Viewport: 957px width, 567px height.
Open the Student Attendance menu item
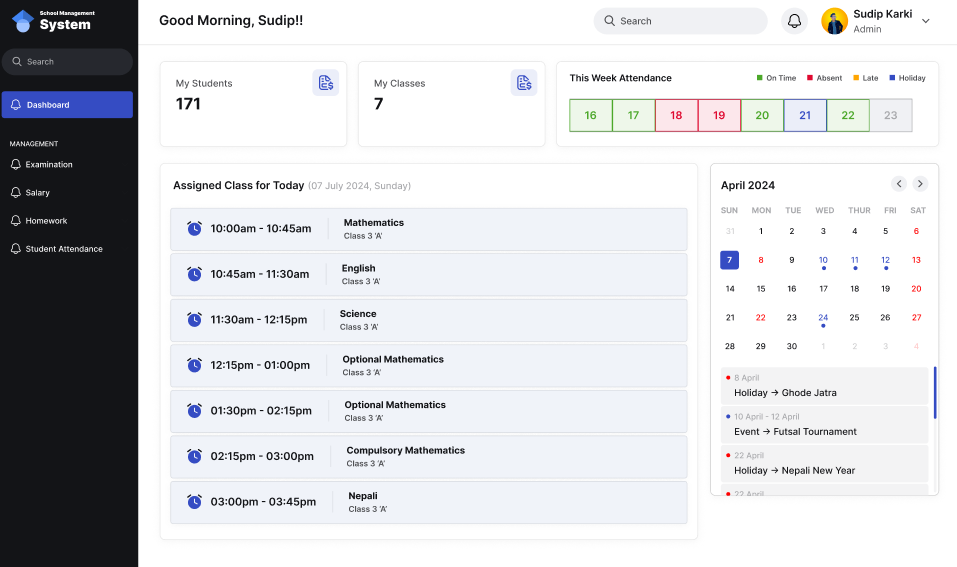point(64,249)
